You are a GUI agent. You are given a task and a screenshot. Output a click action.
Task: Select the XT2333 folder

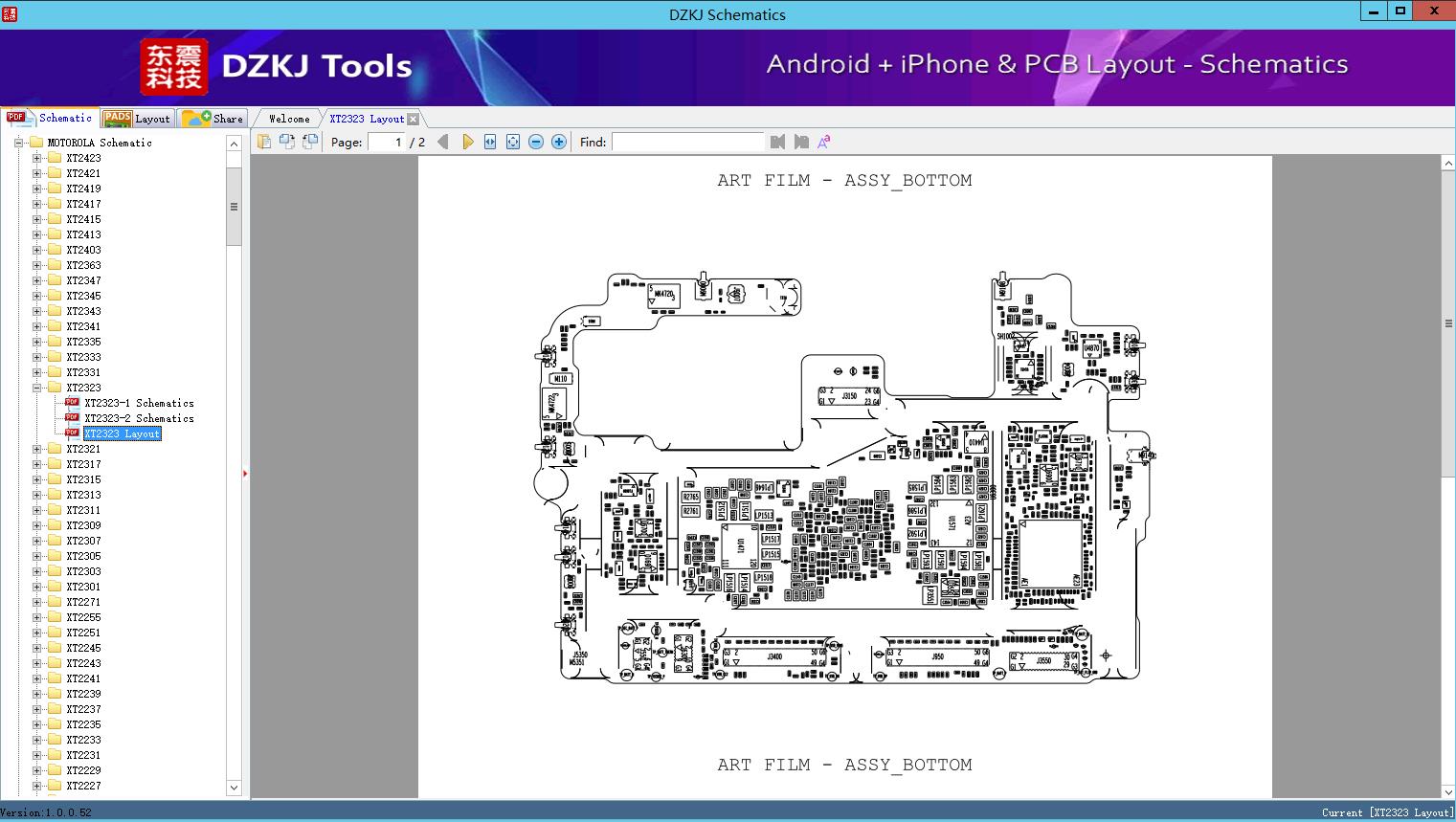(83, 357)
